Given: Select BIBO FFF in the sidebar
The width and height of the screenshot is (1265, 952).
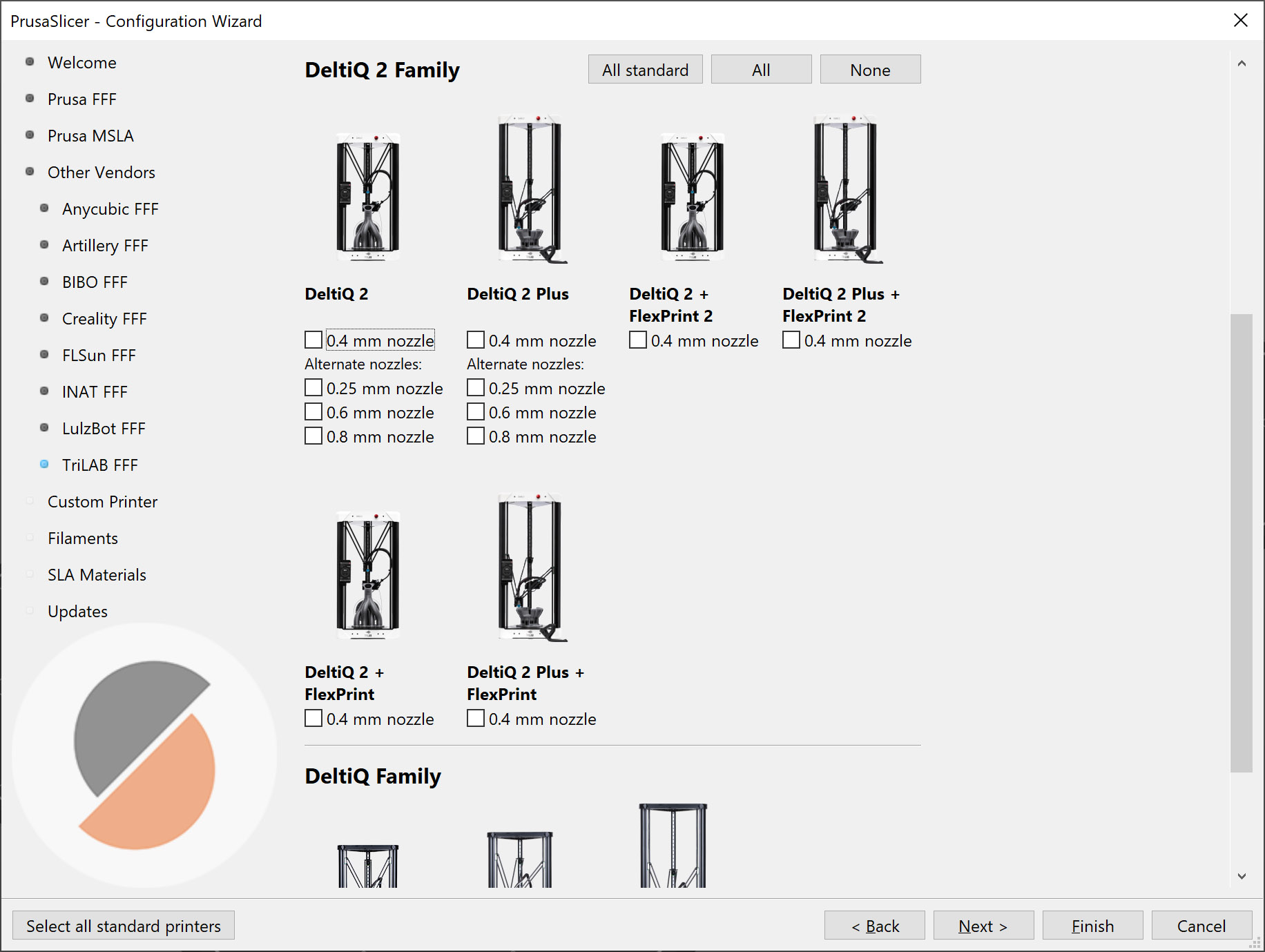Looking at the screenshot, I should click(95, 282).
